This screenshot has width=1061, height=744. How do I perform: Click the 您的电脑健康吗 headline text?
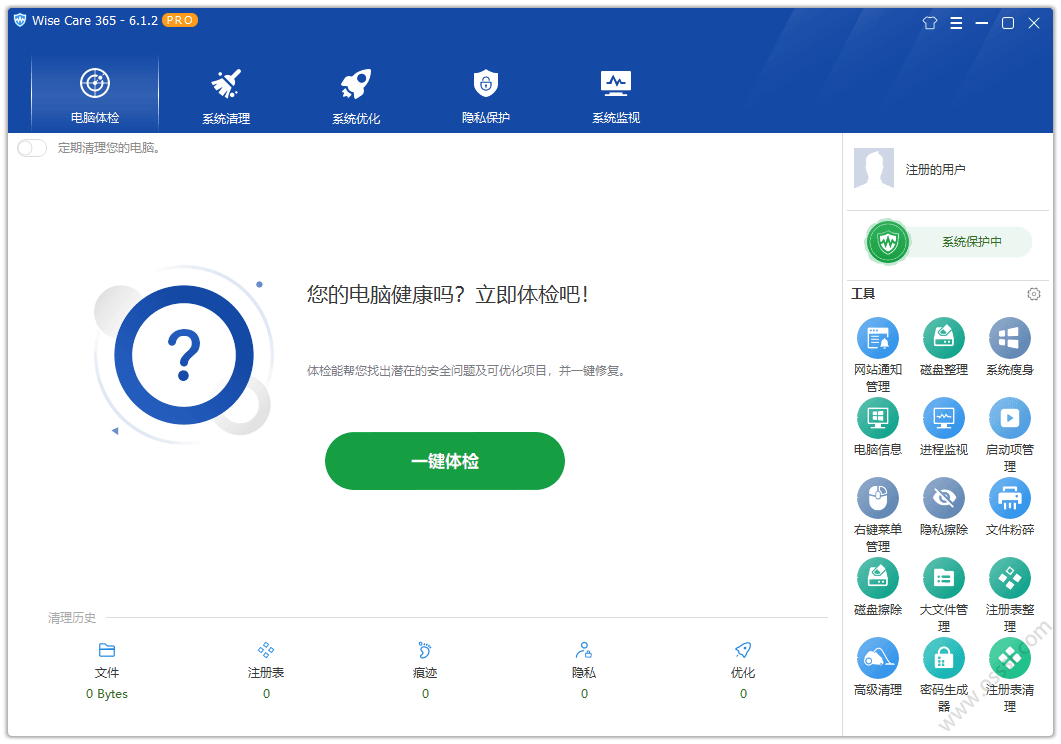pos(448,295)
